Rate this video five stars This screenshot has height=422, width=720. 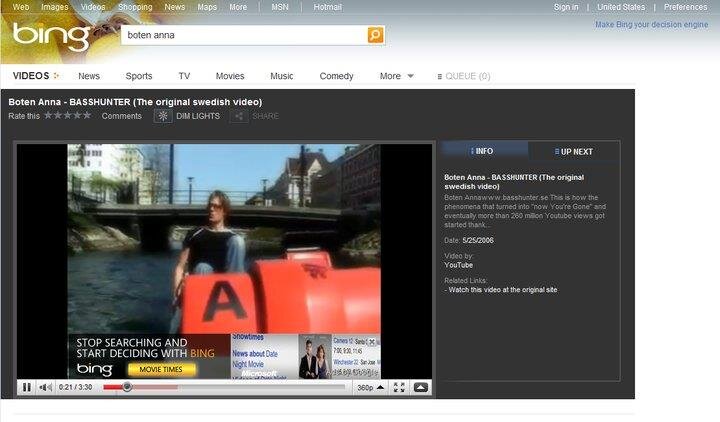[87, 115]
